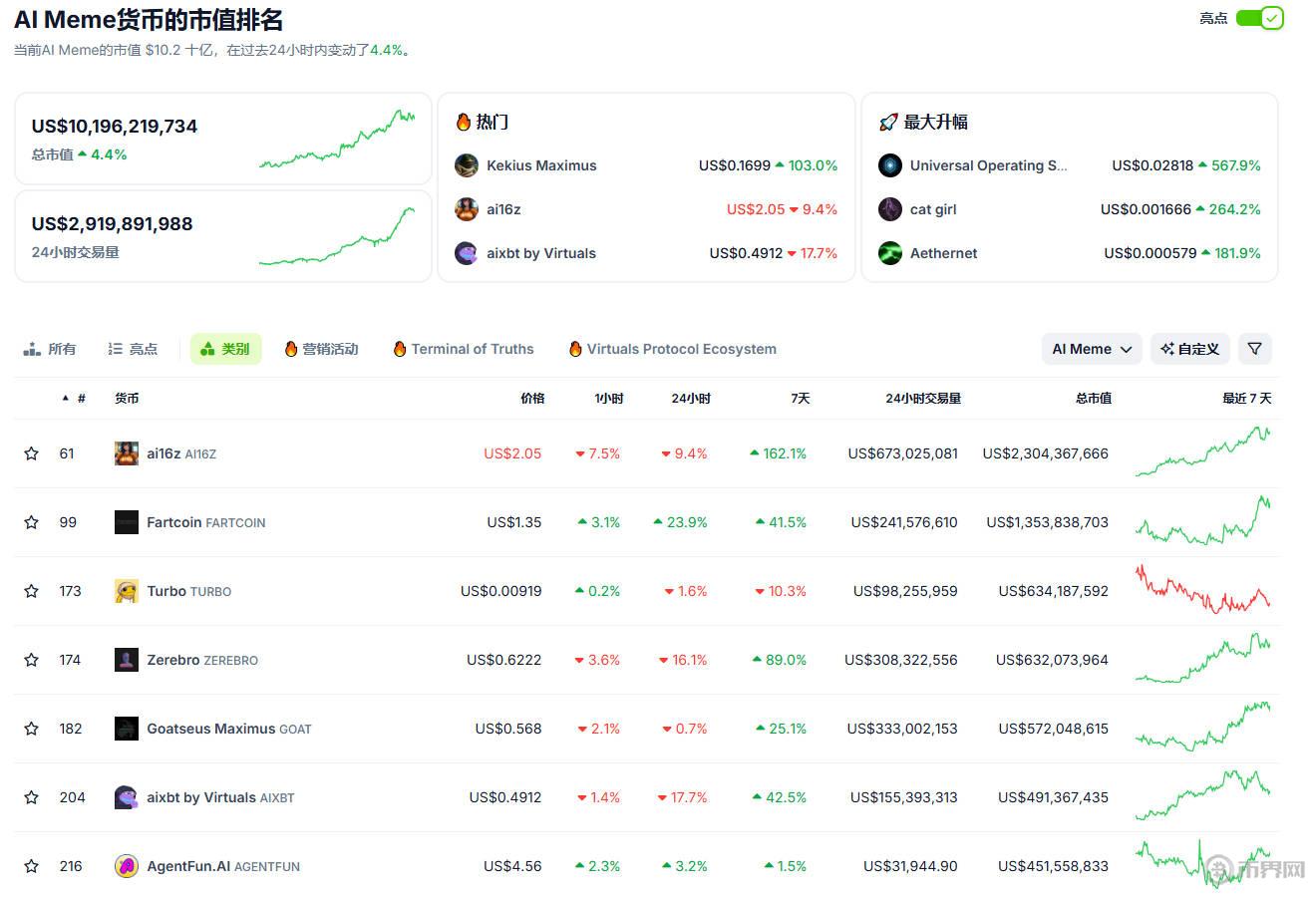
Task: Click the Turbo coin logo icon
Action: tap(127, 591)
